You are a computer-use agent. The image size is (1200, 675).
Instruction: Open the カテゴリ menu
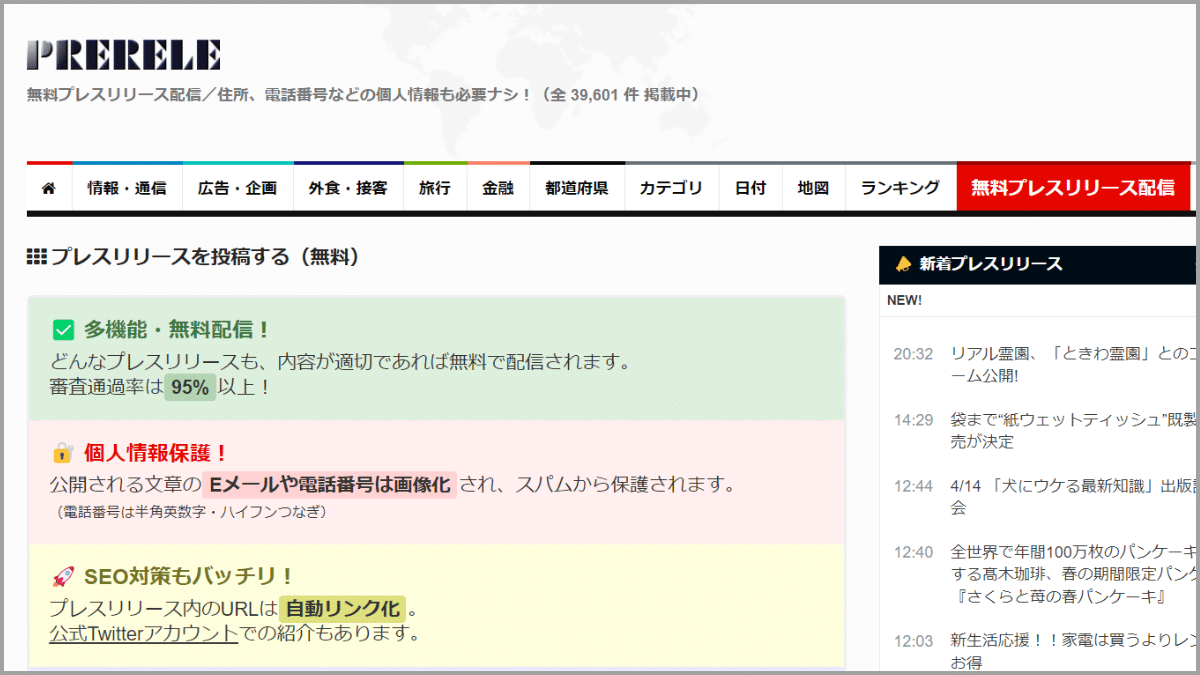point(671,186)
